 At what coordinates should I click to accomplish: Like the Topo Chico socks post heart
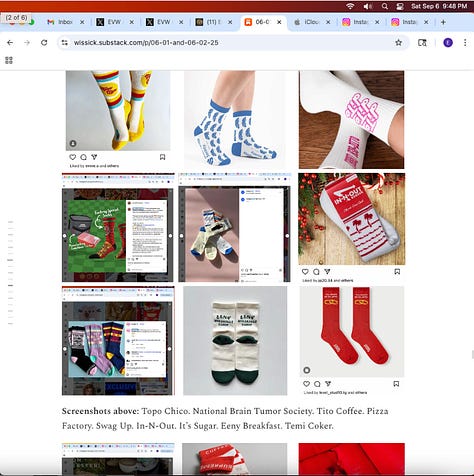(72, 157)
